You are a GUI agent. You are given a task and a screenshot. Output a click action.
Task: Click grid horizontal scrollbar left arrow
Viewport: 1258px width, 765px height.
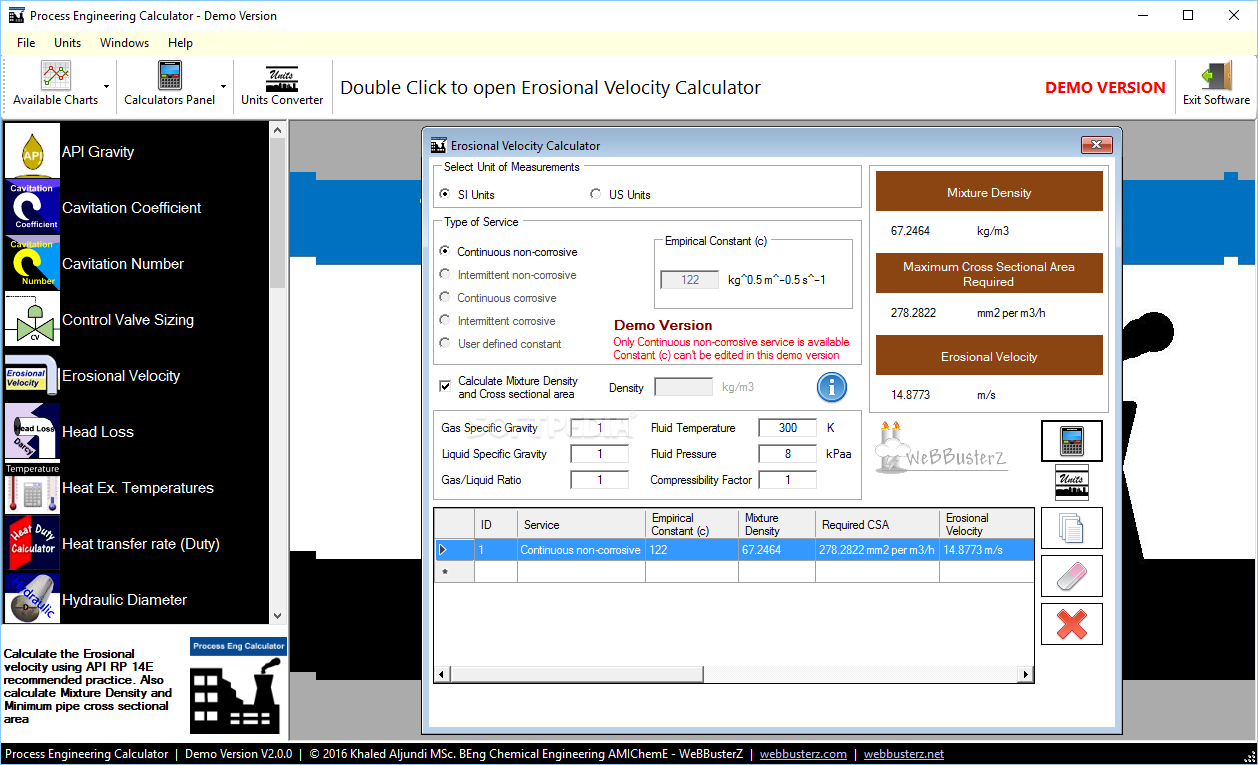[x=441, y=674]
